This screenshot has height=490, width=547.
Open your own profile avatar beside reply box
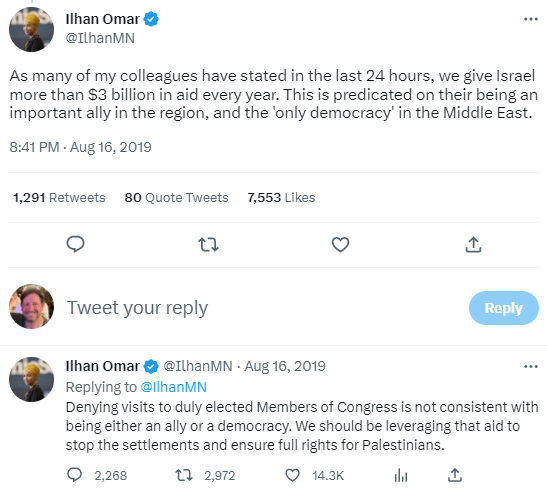click(31, 307)
